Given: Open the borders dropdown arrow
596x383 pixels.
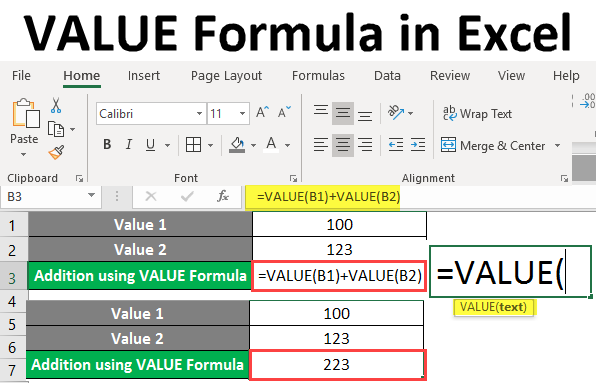Looking at the screenshot, I should coord(210,145).
